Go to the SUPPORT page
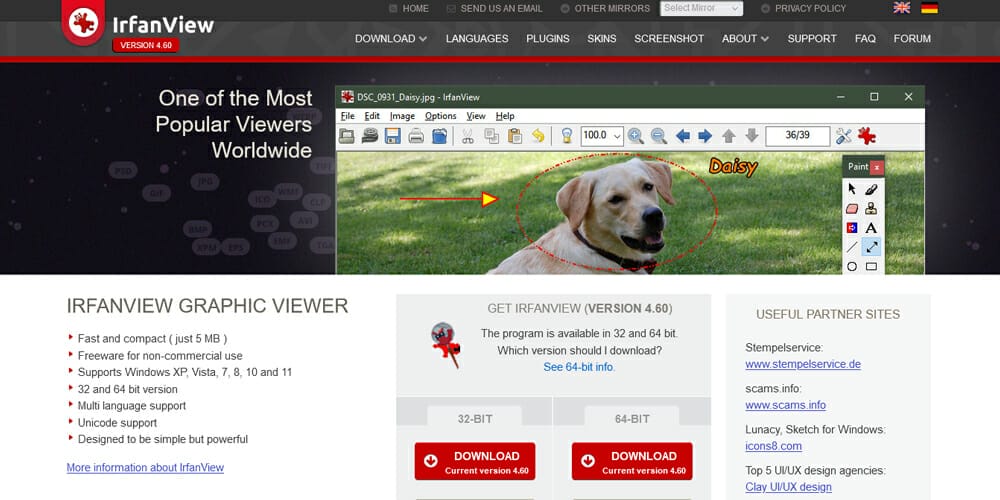 click(812, 38)
